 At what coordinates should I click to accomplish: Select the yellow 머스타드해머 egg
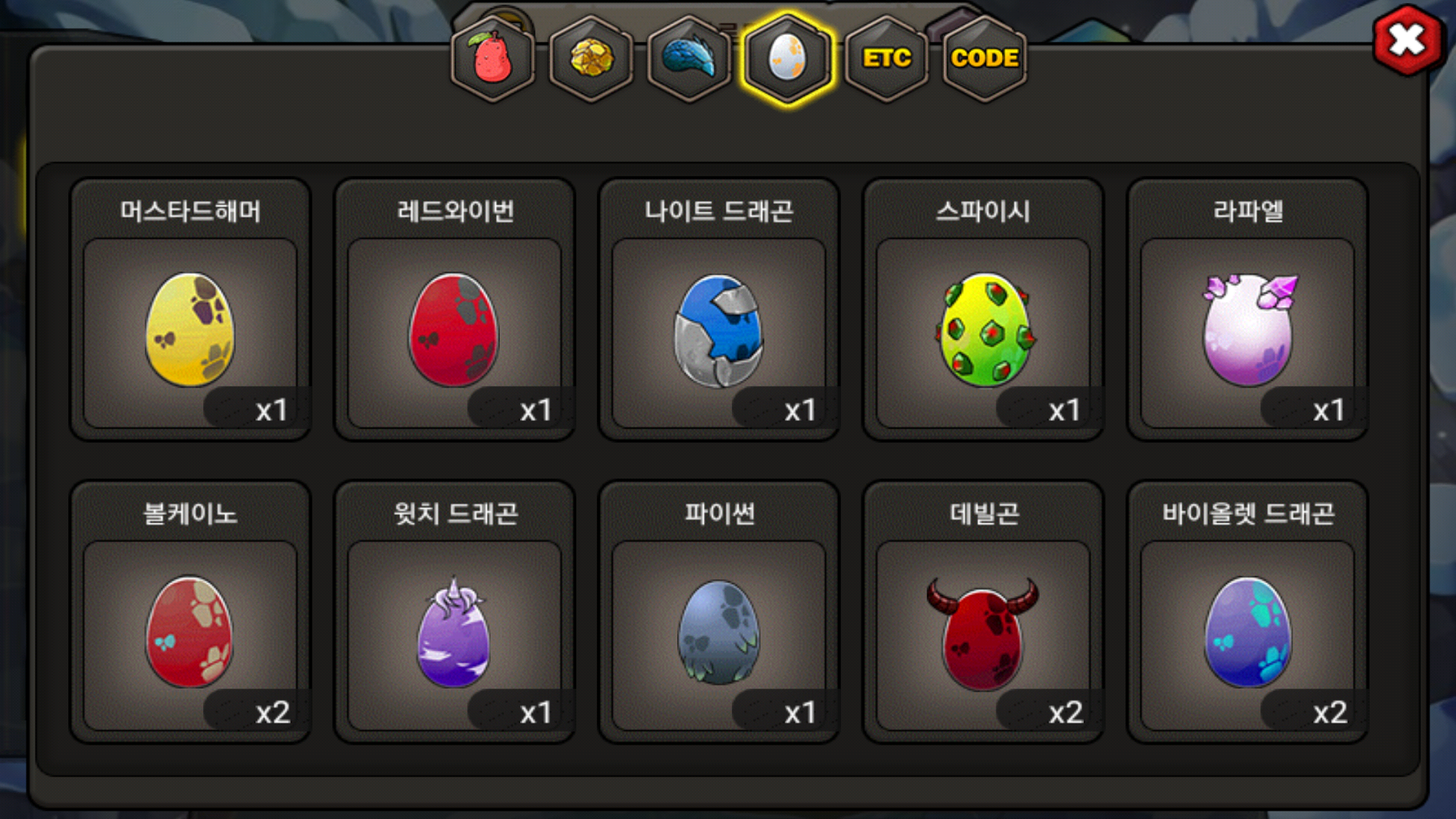(x=190, y=331)
